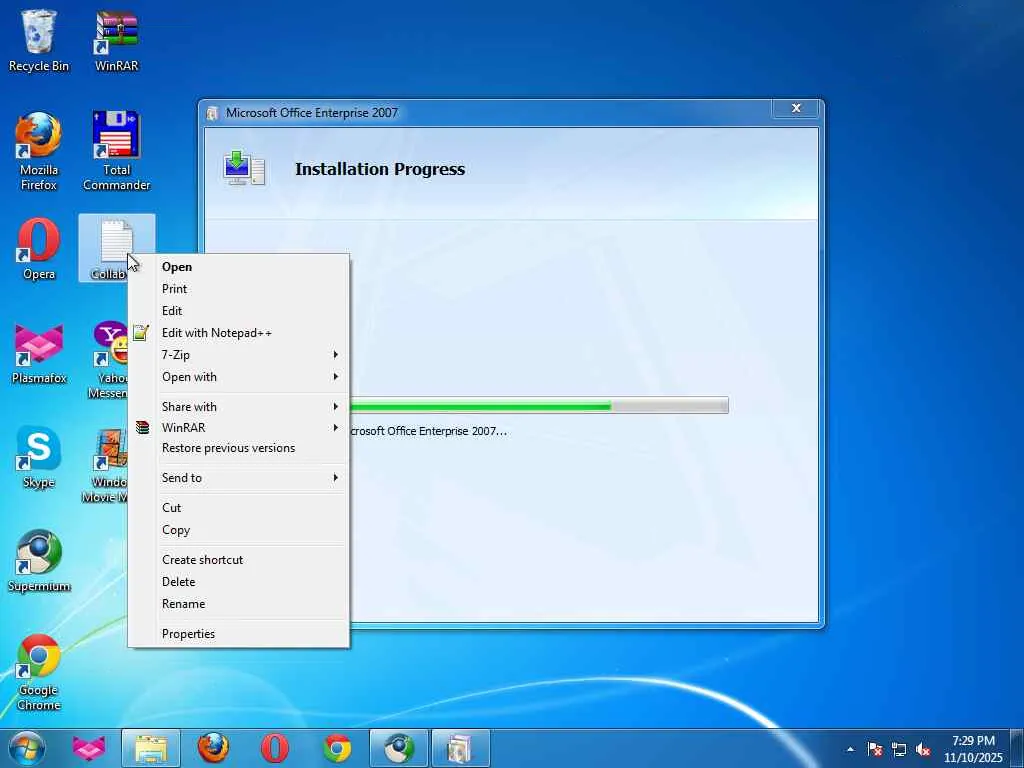Expand the WinRAR submenu
1024x768 pixels.
(x=238, y=427)
